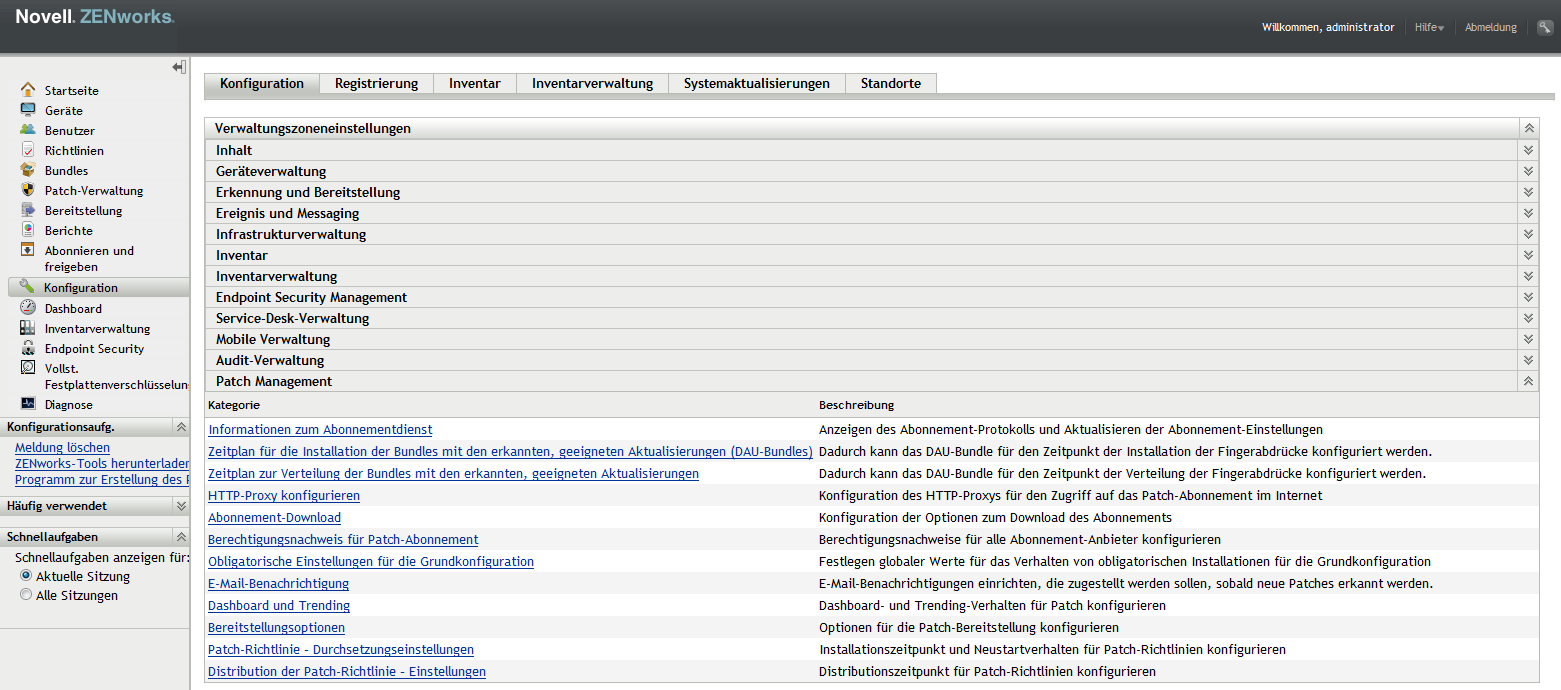Click the Novell ZENworks logo
Viewport: 1561px width, 690px height.
95,17
